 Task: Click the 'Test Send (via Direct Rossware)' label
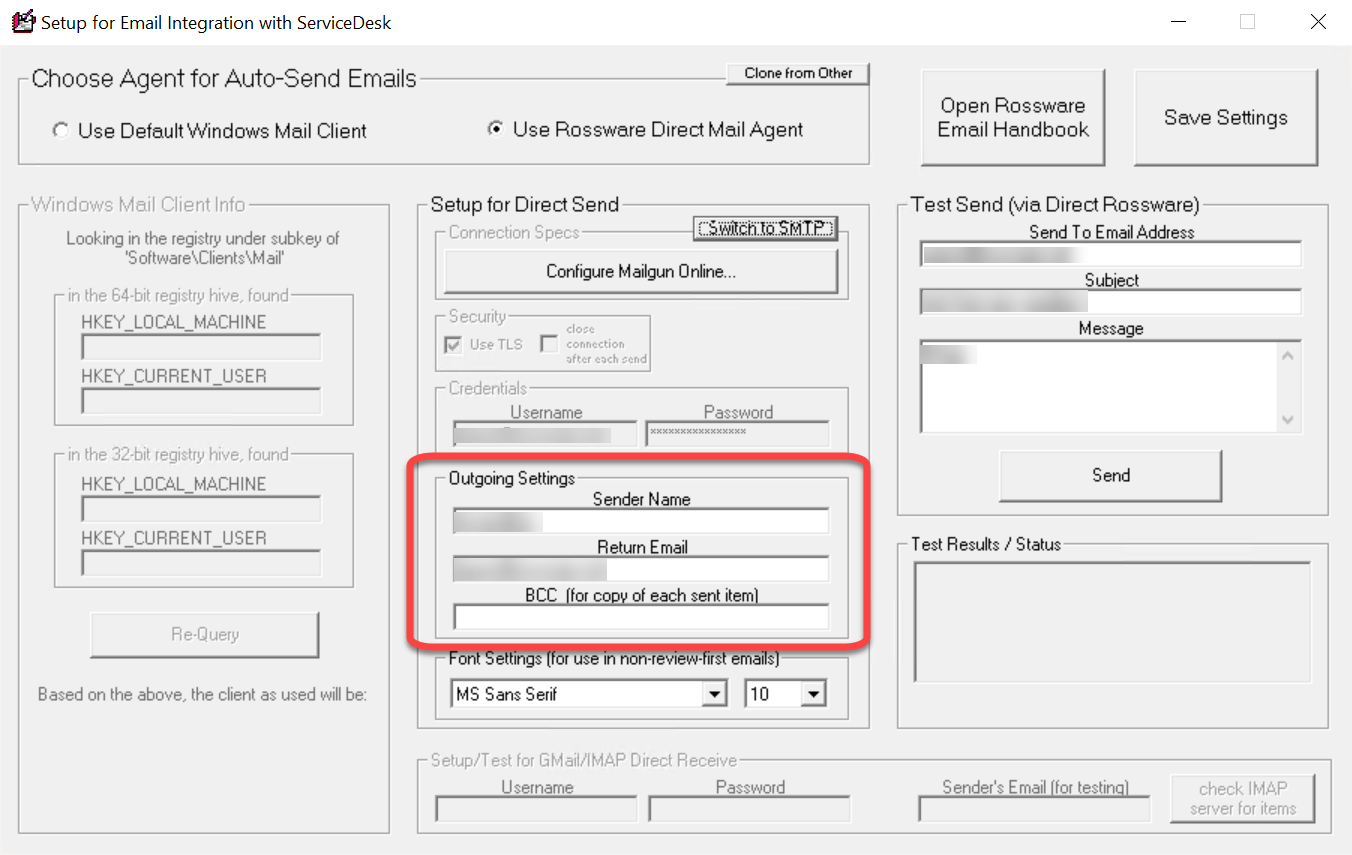[1055, 204]
